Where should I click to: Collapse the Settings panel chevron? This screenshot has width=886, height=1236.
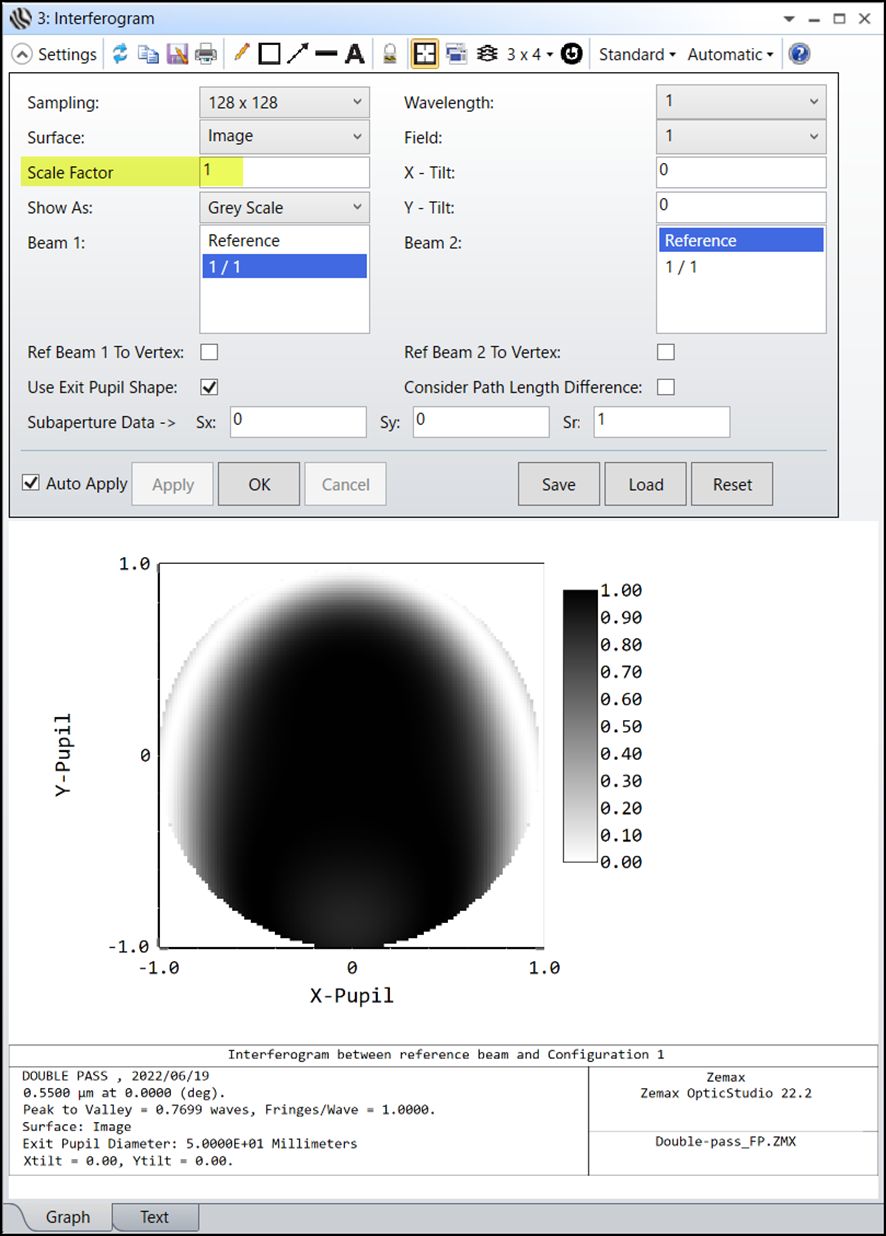coord(22,54)
